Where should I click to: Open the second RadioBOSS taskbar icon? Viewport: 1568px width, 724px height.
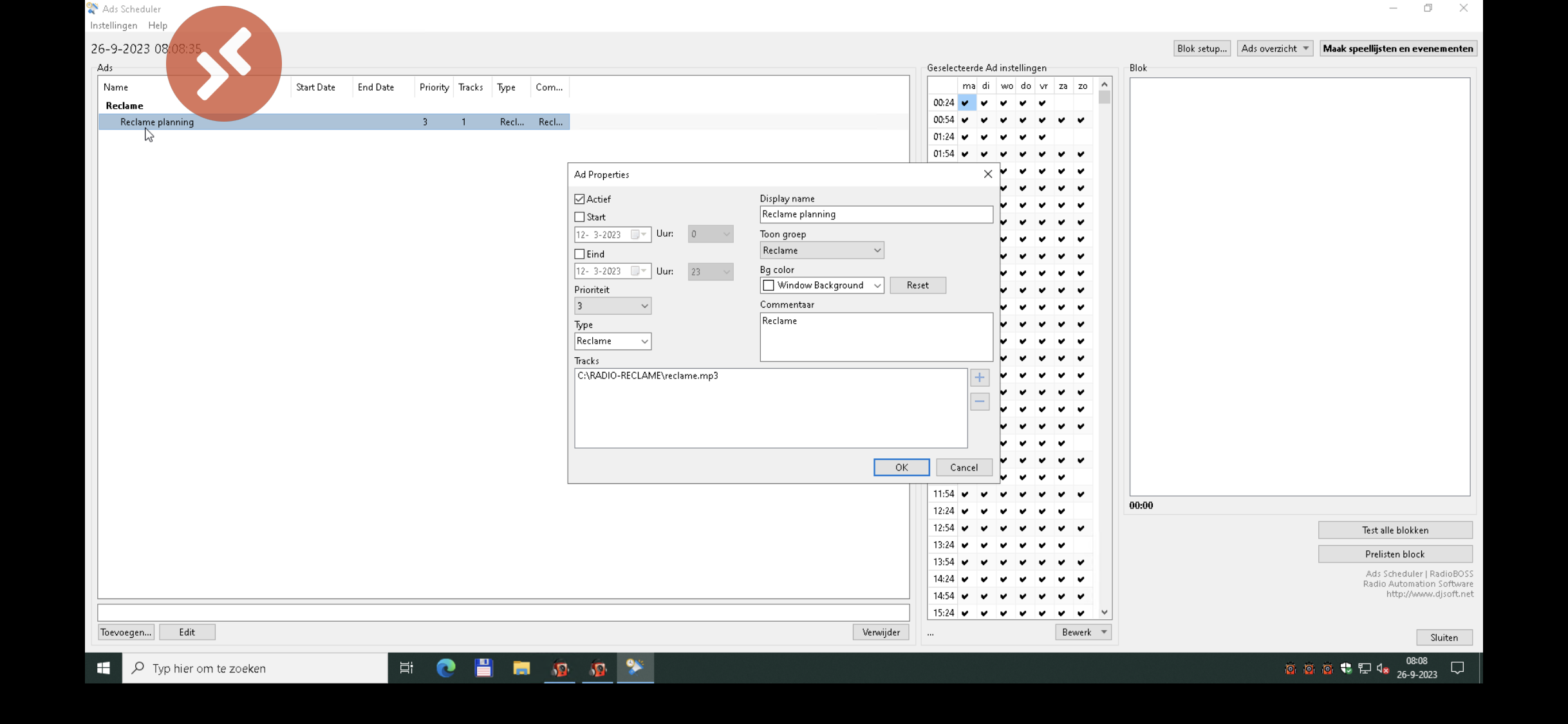coord(598,668)
